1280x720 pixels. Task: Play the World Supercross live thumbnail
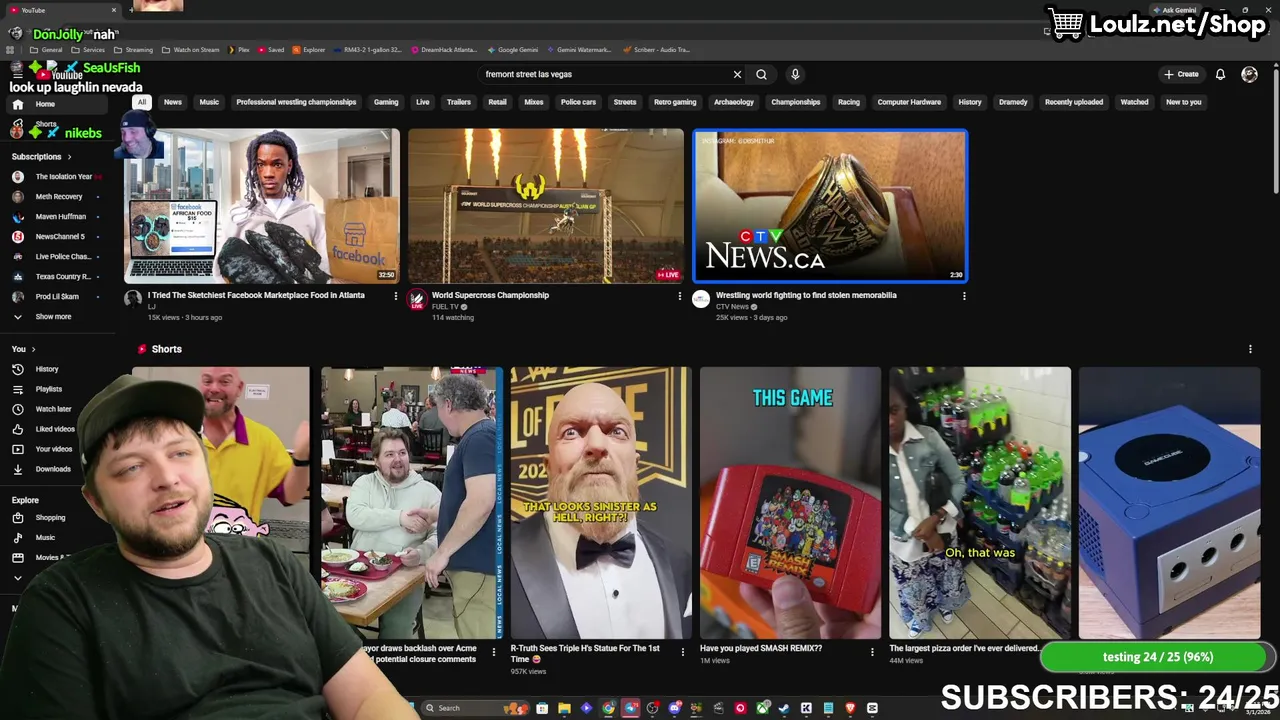pyautogui.click(x=546, y=206)
